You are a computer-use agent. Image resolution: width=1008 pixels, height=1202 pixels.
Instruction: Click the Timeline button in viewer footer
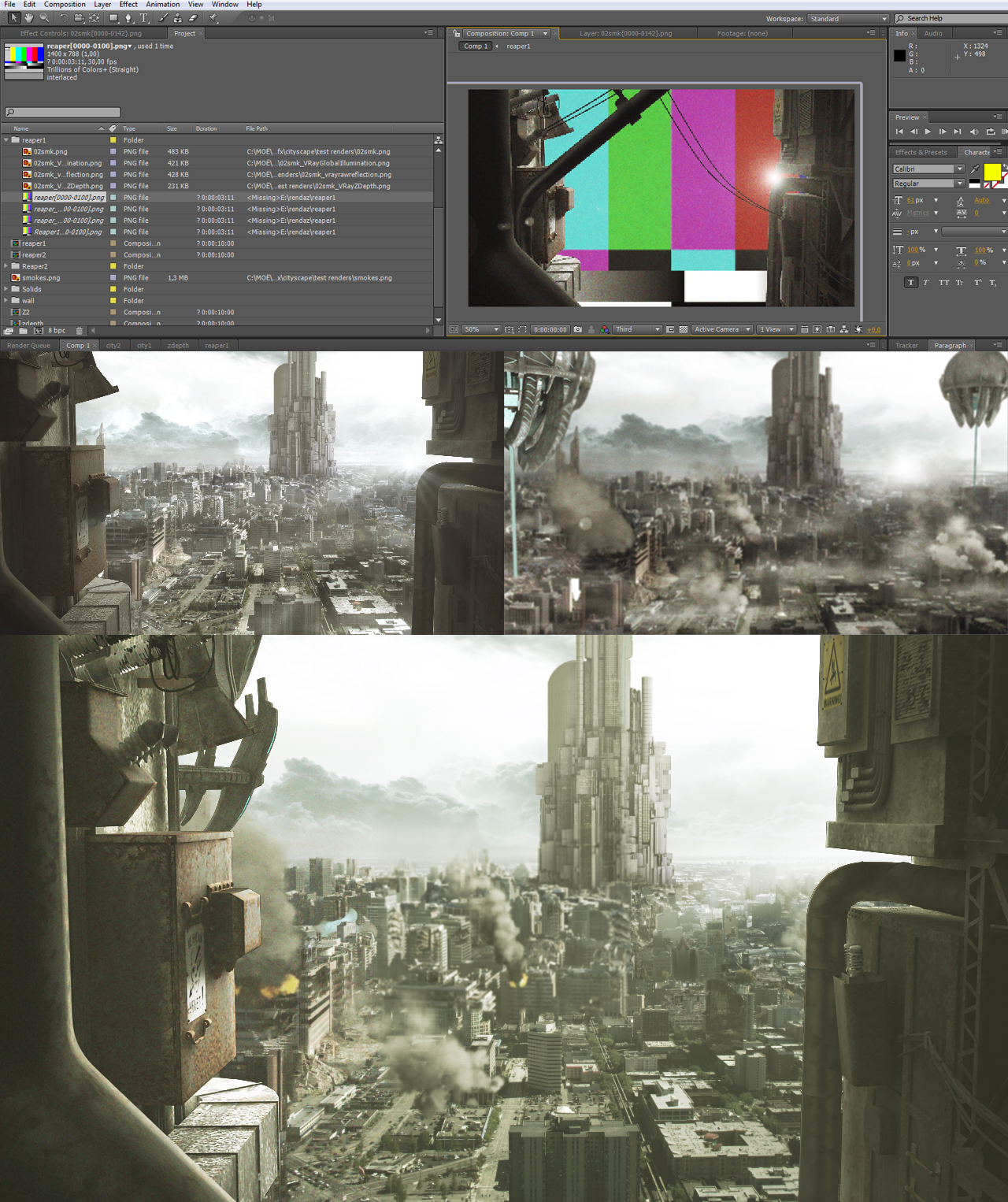(x=830, y=329)
